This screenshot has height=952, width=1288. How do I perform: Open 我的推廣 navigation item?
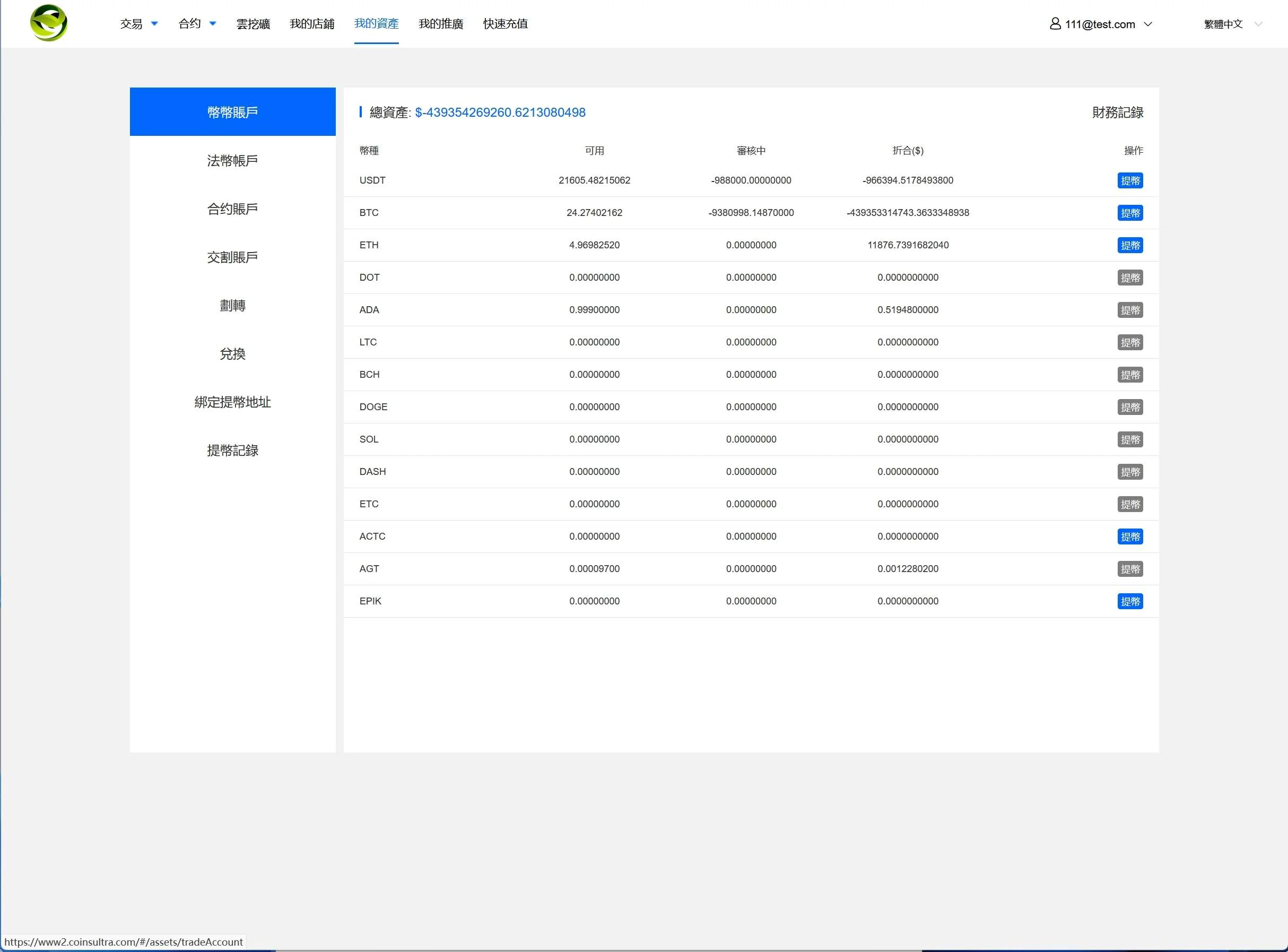(441, 24)
